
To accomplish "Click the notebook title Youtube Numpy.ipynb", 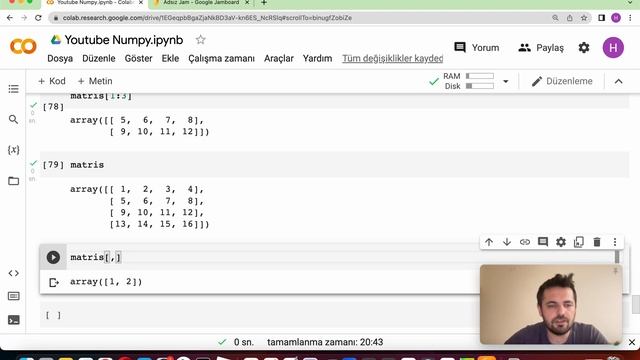I will coord(124,40).
